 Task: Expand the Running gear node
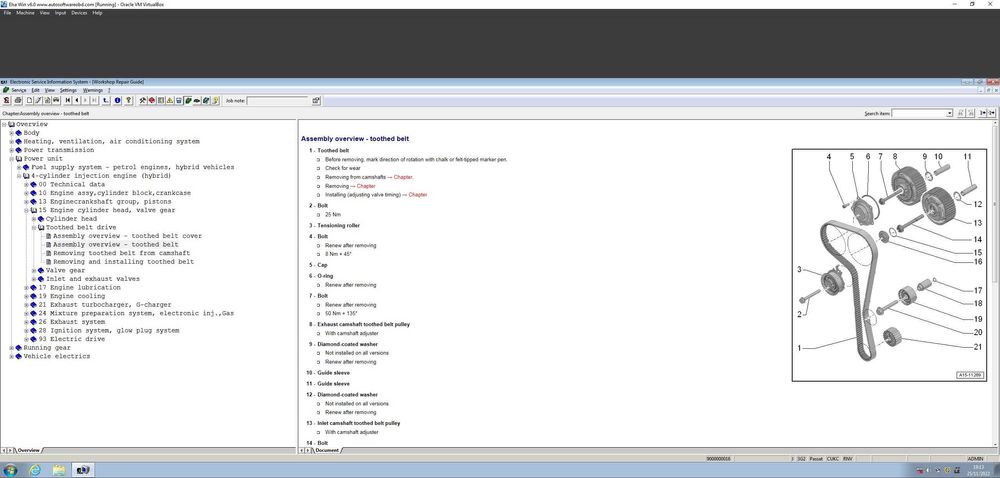coord(11,348)
